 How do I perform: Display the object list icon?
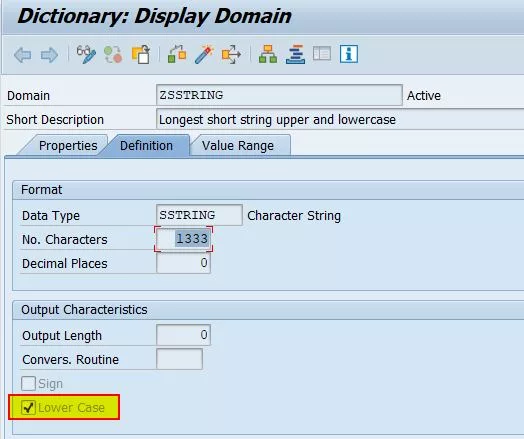pos(295,54)
